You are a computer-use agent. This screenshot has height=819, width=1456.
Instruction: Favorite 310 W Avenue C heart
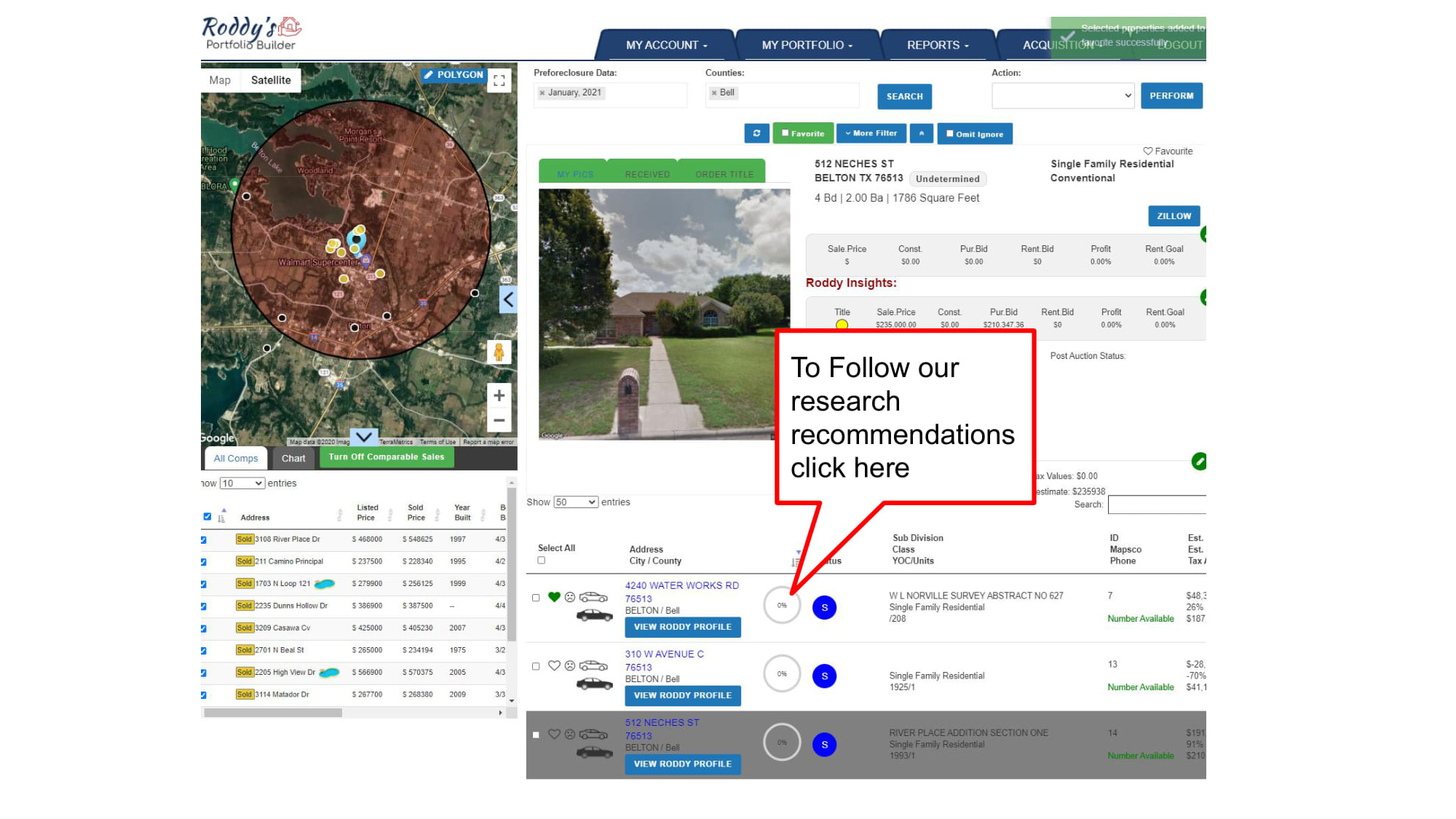pyautogui.click(x=554, y=665)
